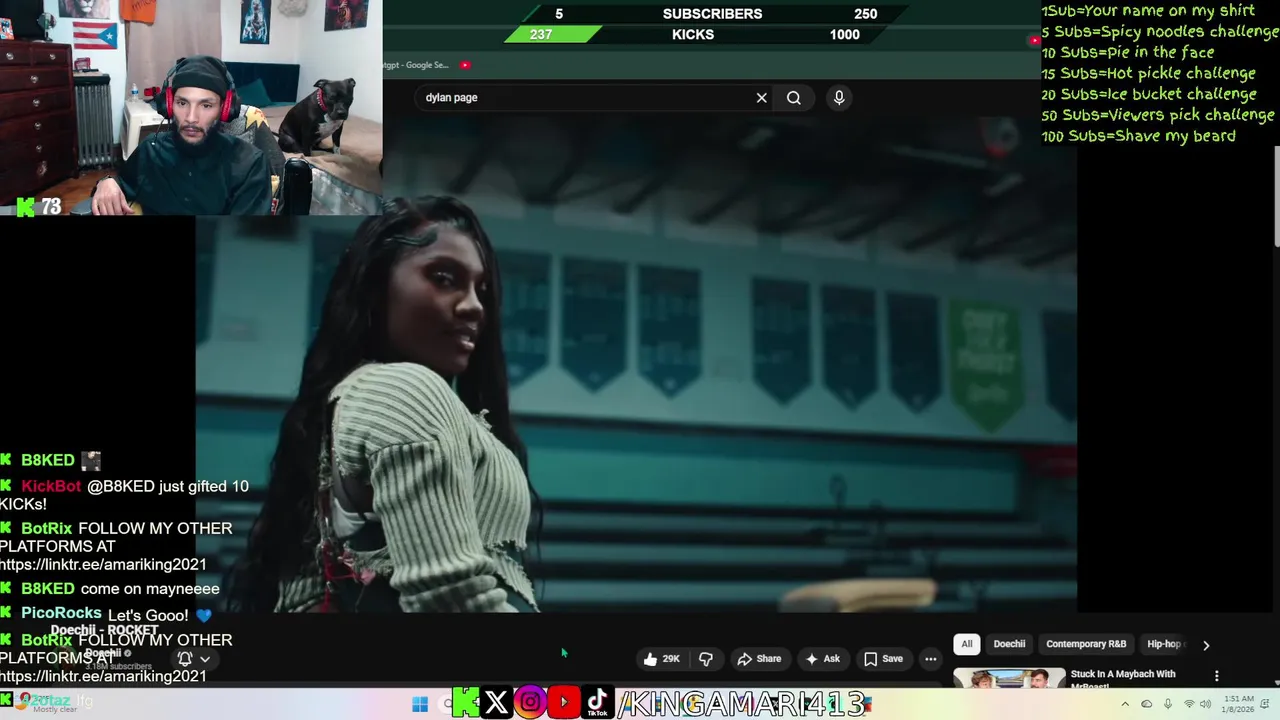Like the video with thumbs-up icon

(x=650, y=659)
